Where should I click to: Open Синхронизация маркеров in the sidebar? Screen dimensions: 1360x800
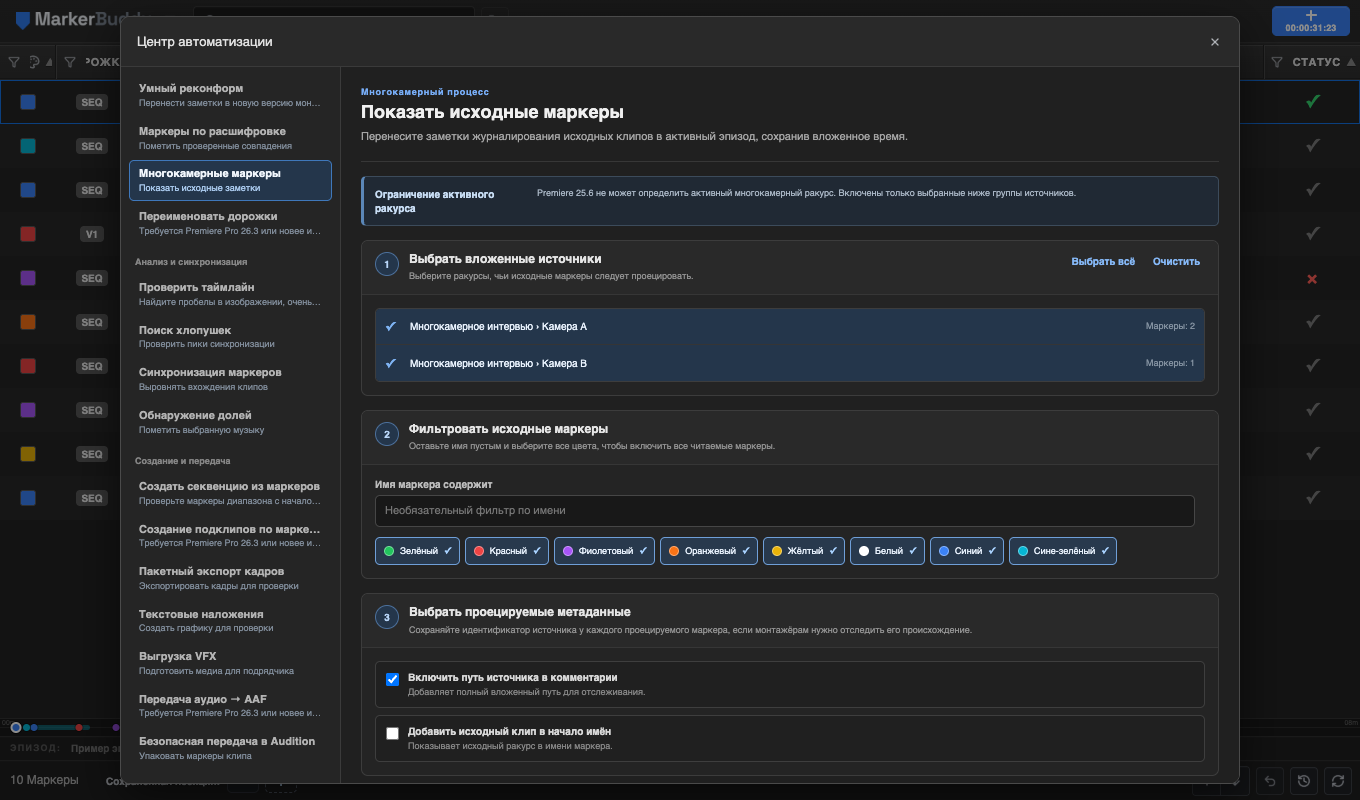pos(230,379)
